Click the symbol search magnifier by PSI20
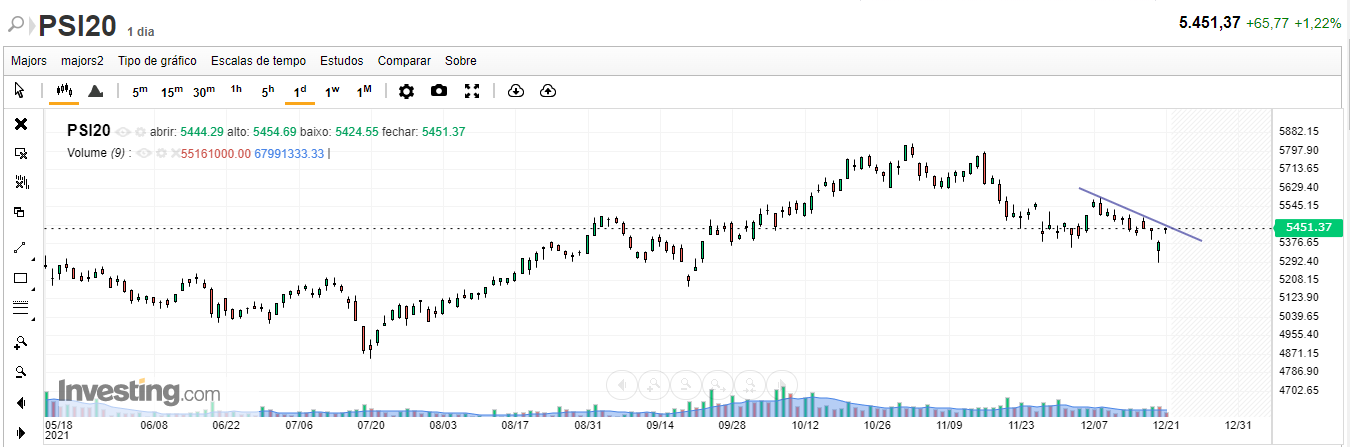Image resolution: width=1350 pixels, height=447 pixels. point(16,24)
